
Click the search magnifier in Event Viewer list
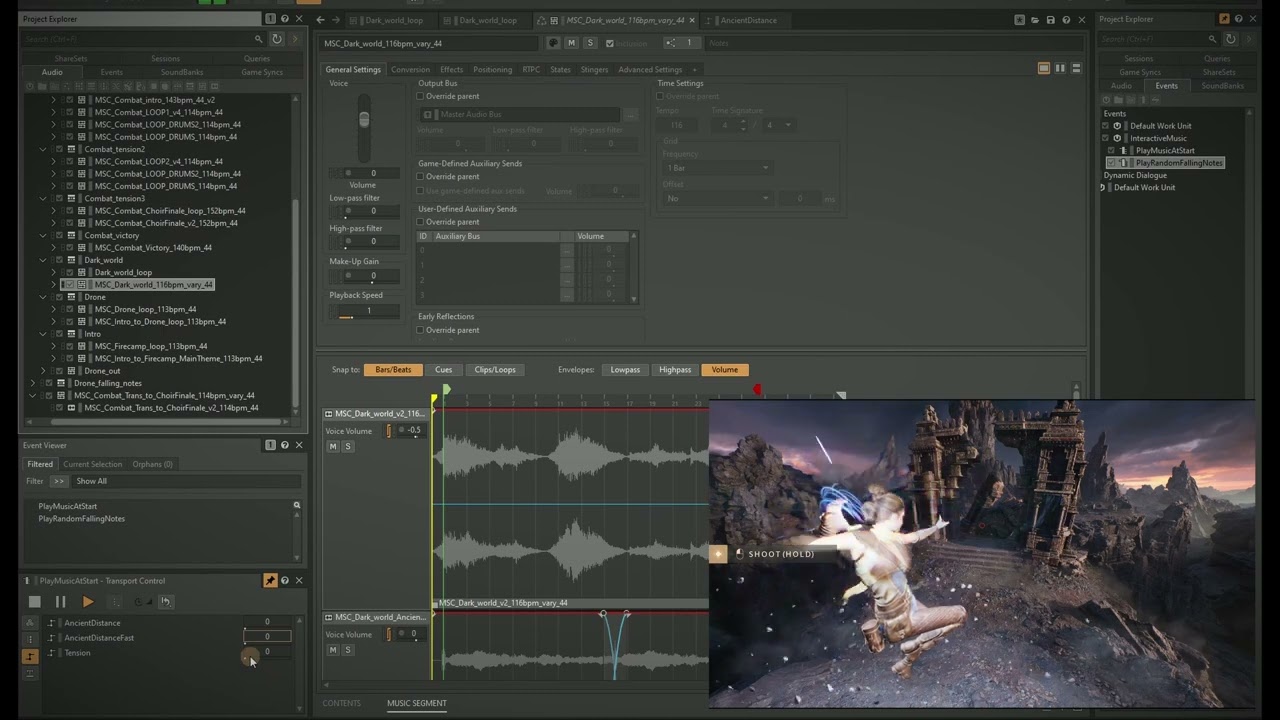(296, 506)
